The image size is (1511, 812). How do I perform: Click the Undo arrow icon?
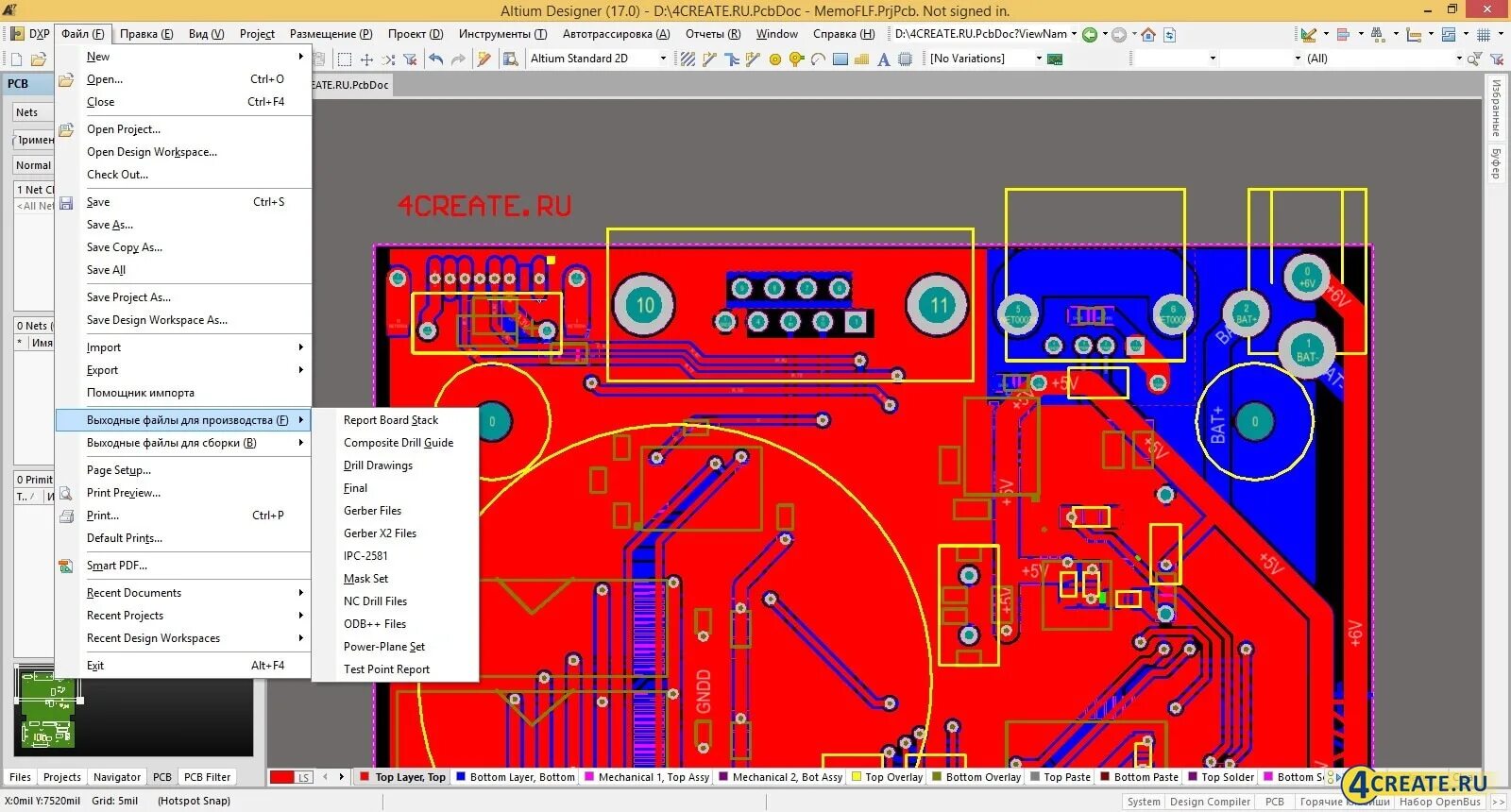[435, 59]
